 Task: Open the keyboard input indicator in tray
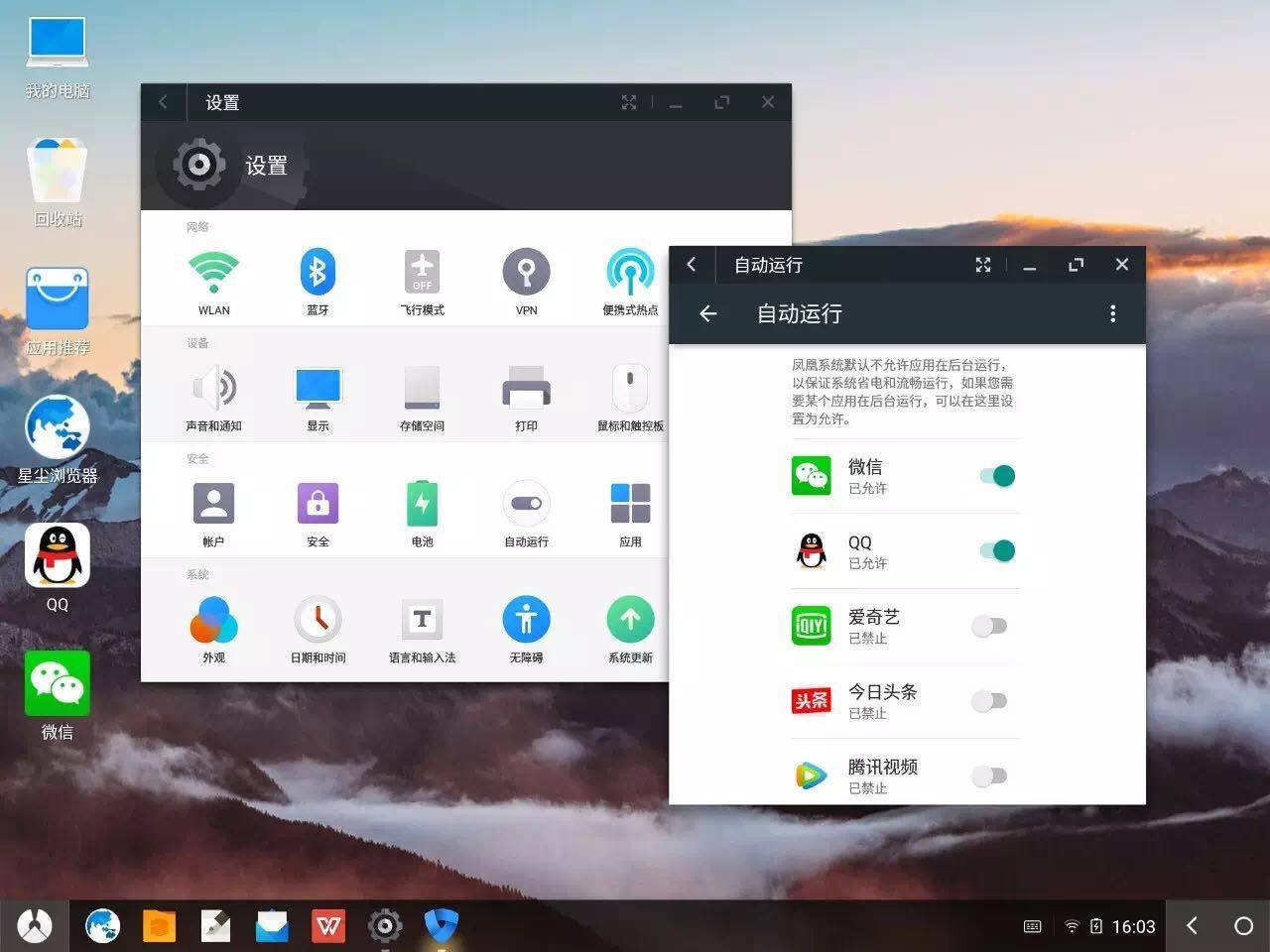(x=1032, y=926)
